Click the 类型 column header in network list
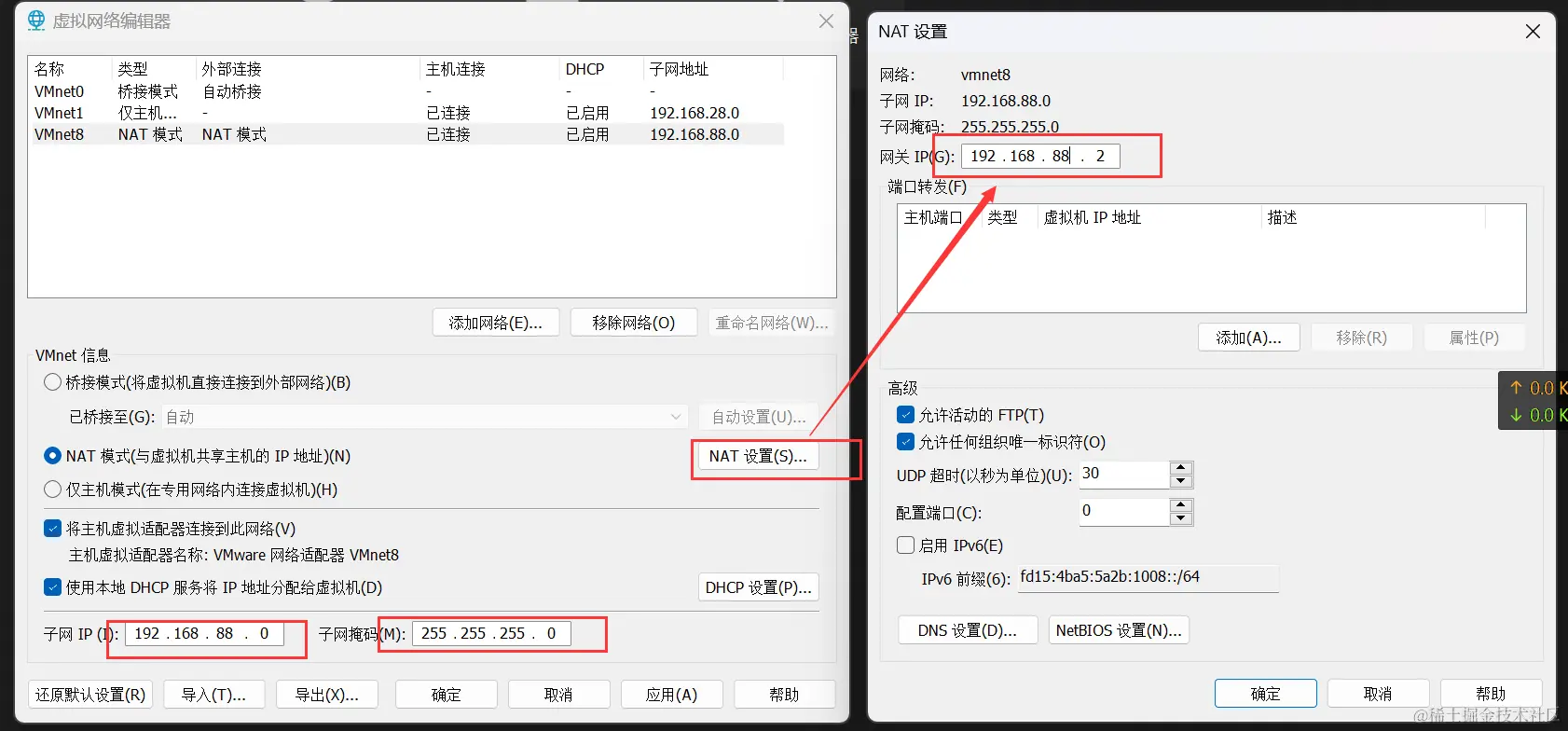 click(154, 69)
